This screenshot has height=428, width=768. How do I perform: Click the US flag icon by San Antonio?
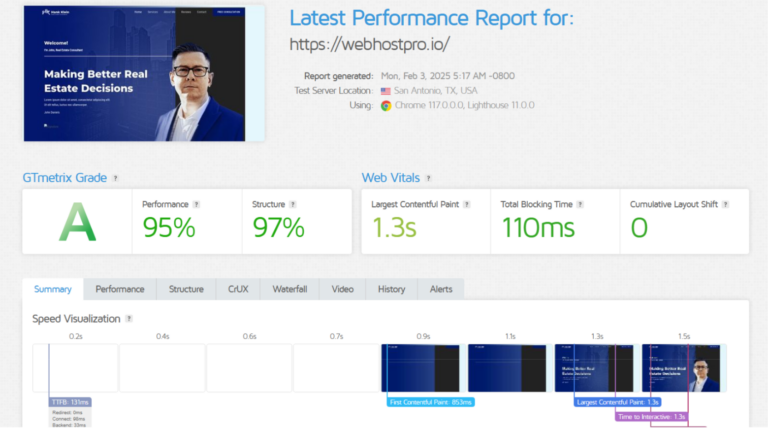pyautogui.click(x=386, y=91)
